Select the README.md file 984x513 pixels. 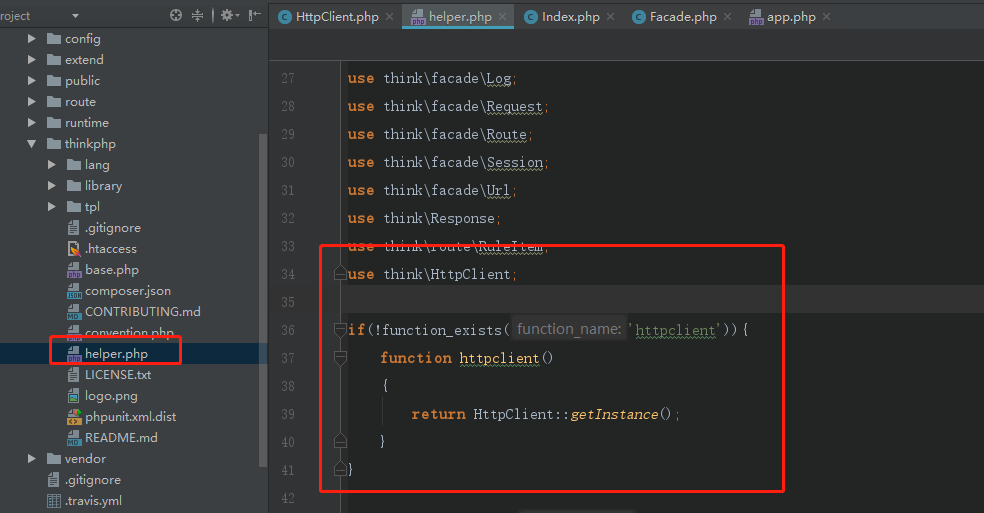(112, 438)
